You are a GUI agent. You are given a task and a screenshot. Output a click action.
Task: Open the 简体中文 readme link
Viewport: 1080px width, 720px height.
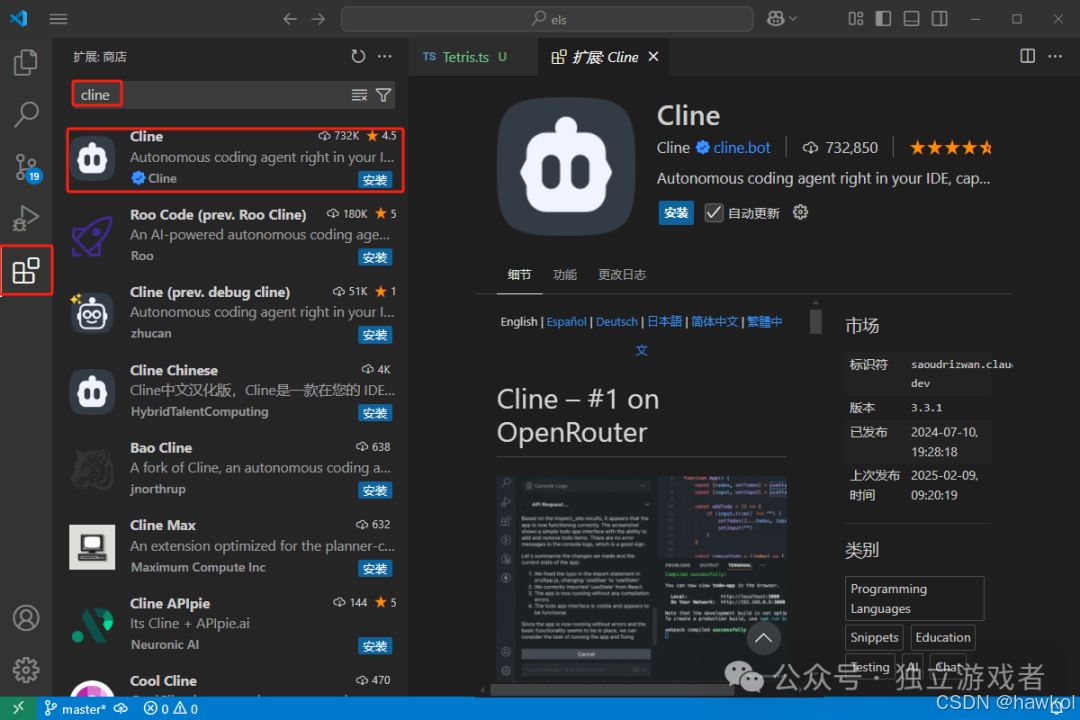pos(714,322)
